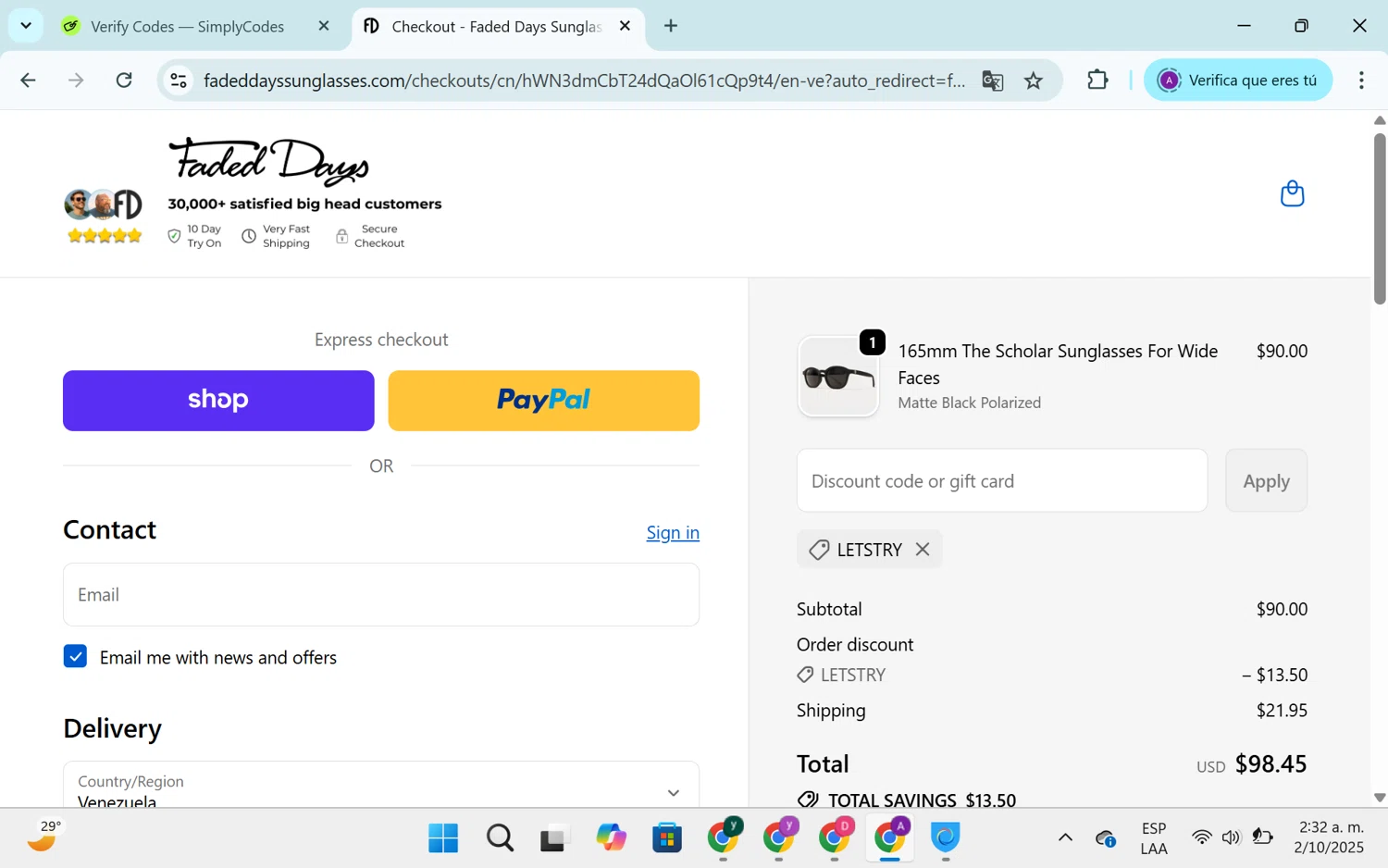The width and height of the screenshot is (1388, 868).
Task: Focus the Discount code or gift card field
Action: [x=1002, y=480]
